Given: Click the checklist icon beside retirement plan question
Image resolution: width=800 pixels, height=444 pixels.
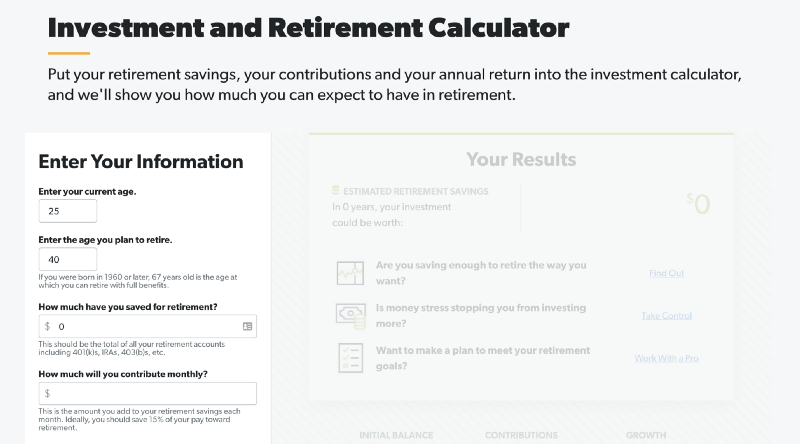Looking at the screenshot, I should [351, 358].
